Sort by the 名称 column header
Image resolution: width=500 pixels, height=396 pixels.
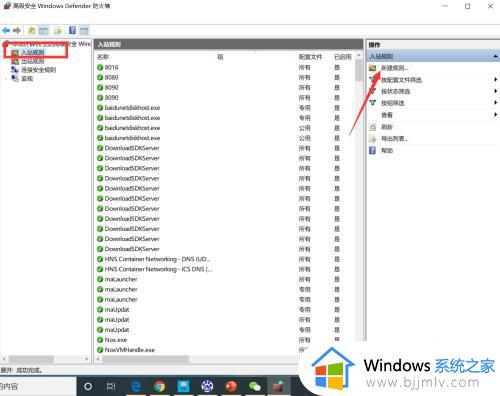pos(103,57)
